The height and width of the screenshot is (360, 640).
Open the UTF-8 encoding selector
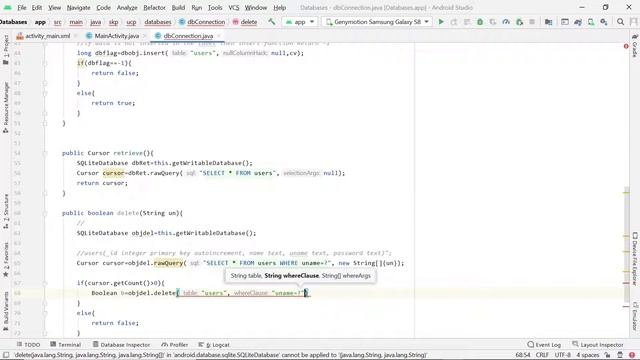point(563,355)
